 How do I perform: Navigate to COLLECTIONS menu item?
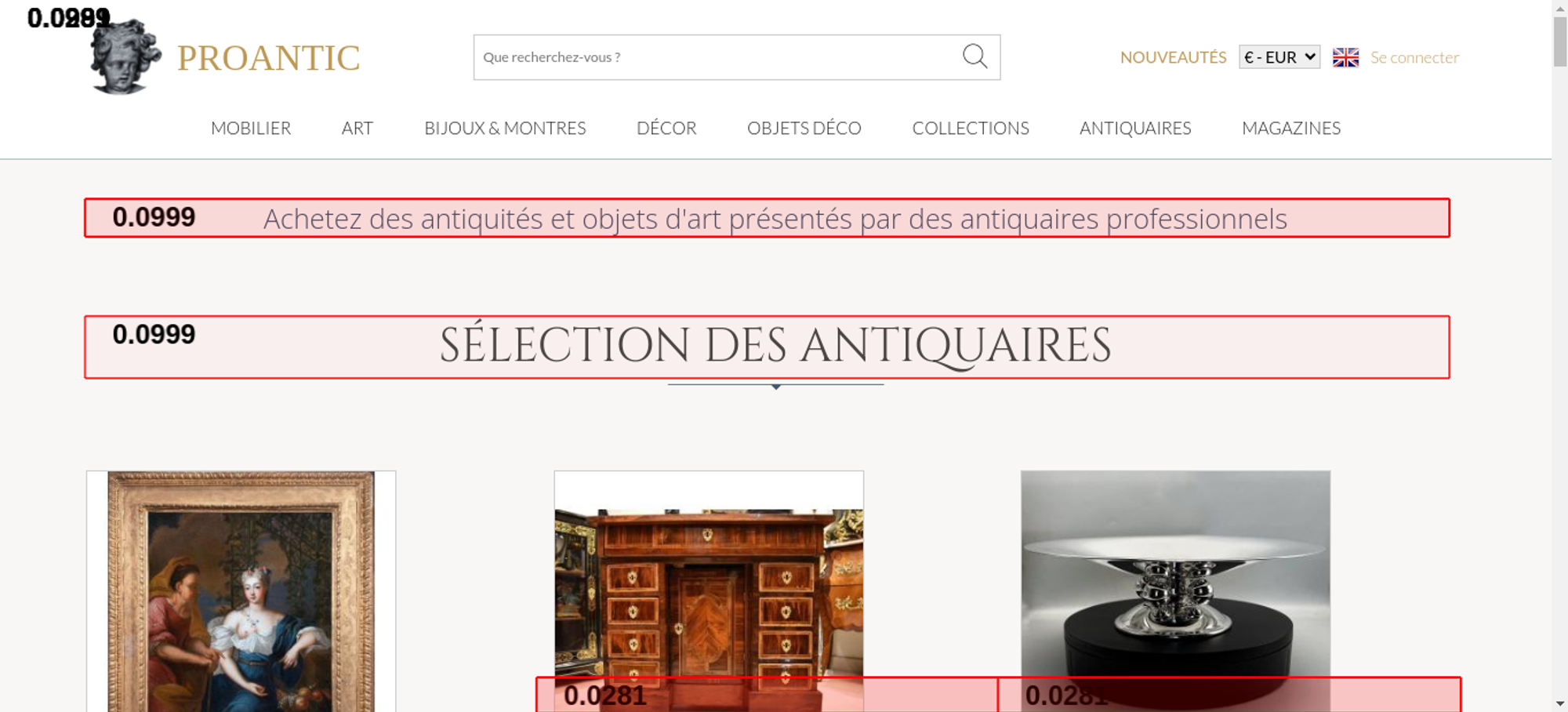click(971, 128)
